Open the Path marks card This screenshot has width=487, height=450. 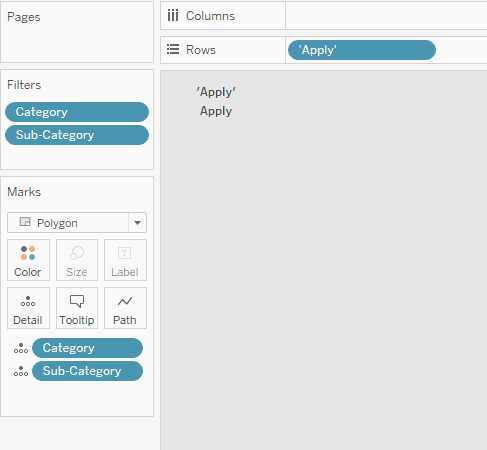click(125, 308)
